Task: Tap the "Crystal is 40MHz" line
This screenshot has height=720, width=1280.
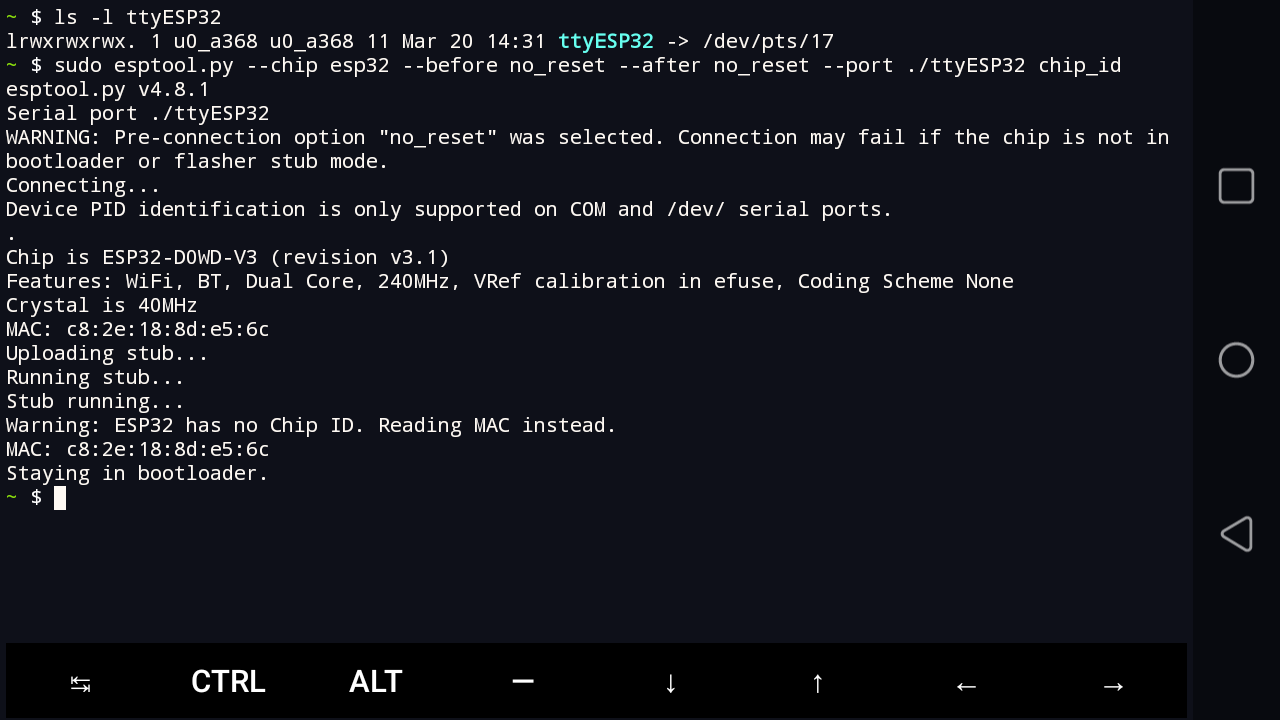Action: click(102, 305)
